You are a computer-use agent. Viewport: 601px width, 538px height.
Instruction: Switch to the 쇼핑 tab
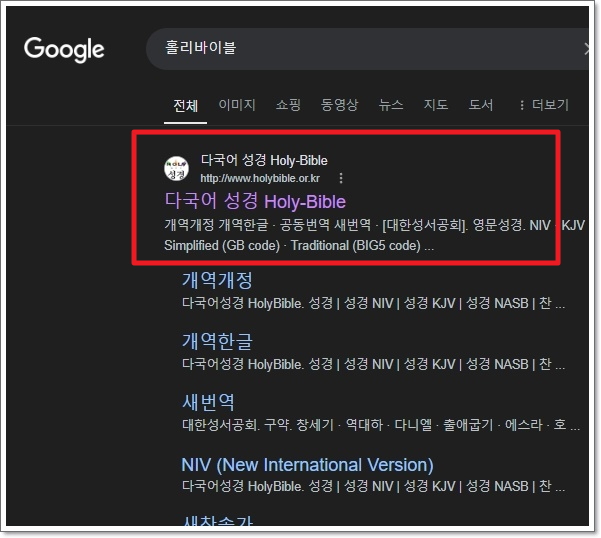pyautogui.click(x=288, y=105)
